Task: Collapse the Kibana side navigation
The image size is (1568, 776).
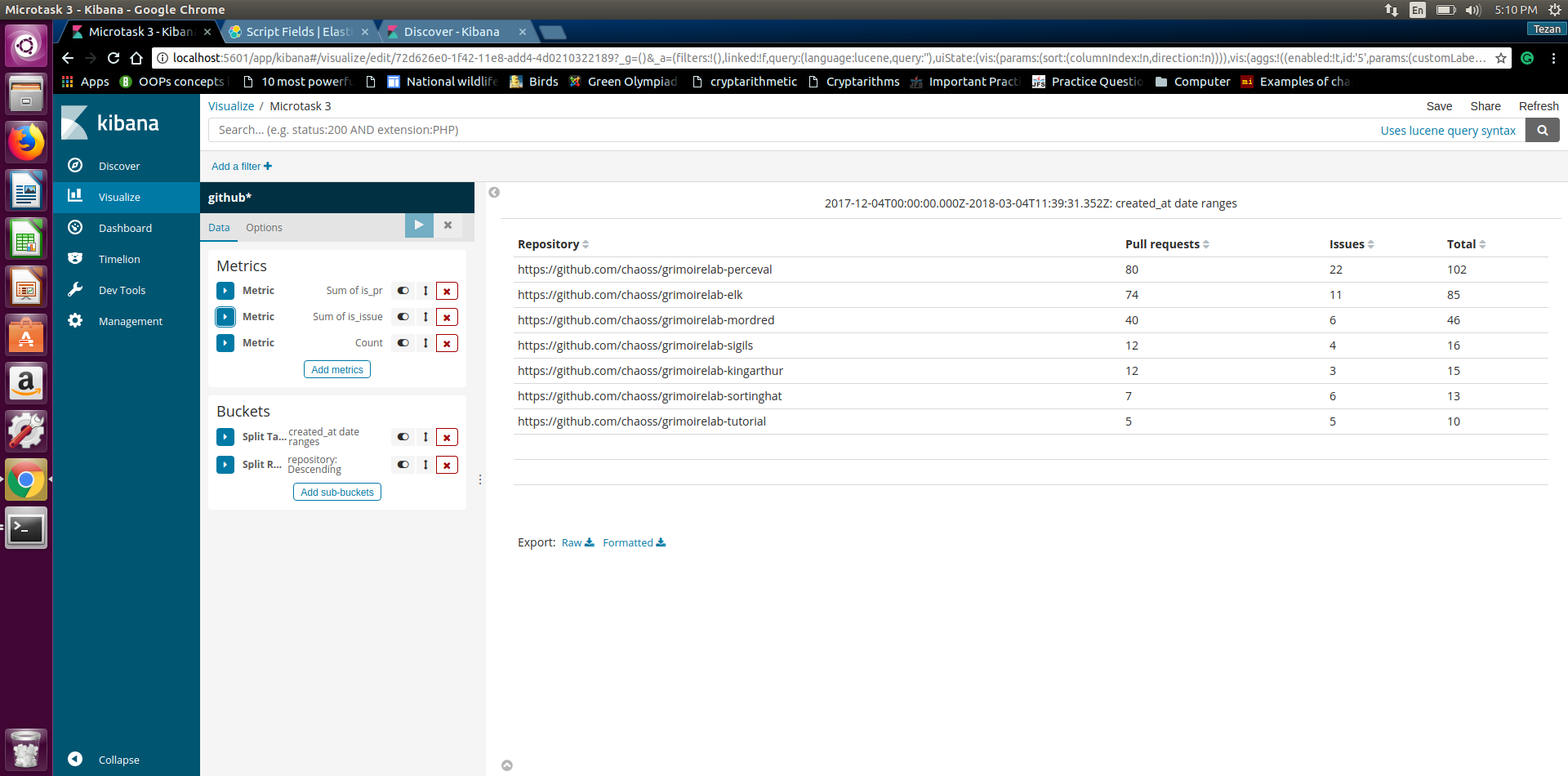Action: click(105, 760)
